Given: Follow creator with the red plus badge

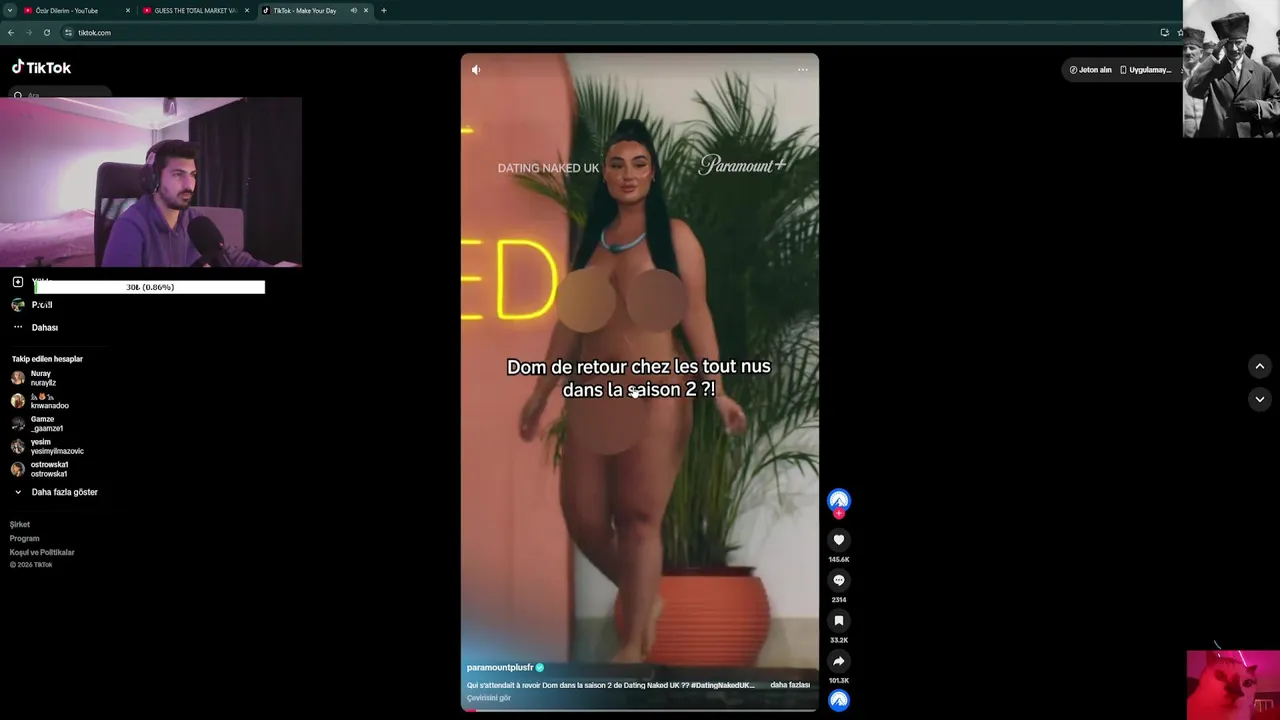Looking at the screenshot, I should click(x=839, y=514).
